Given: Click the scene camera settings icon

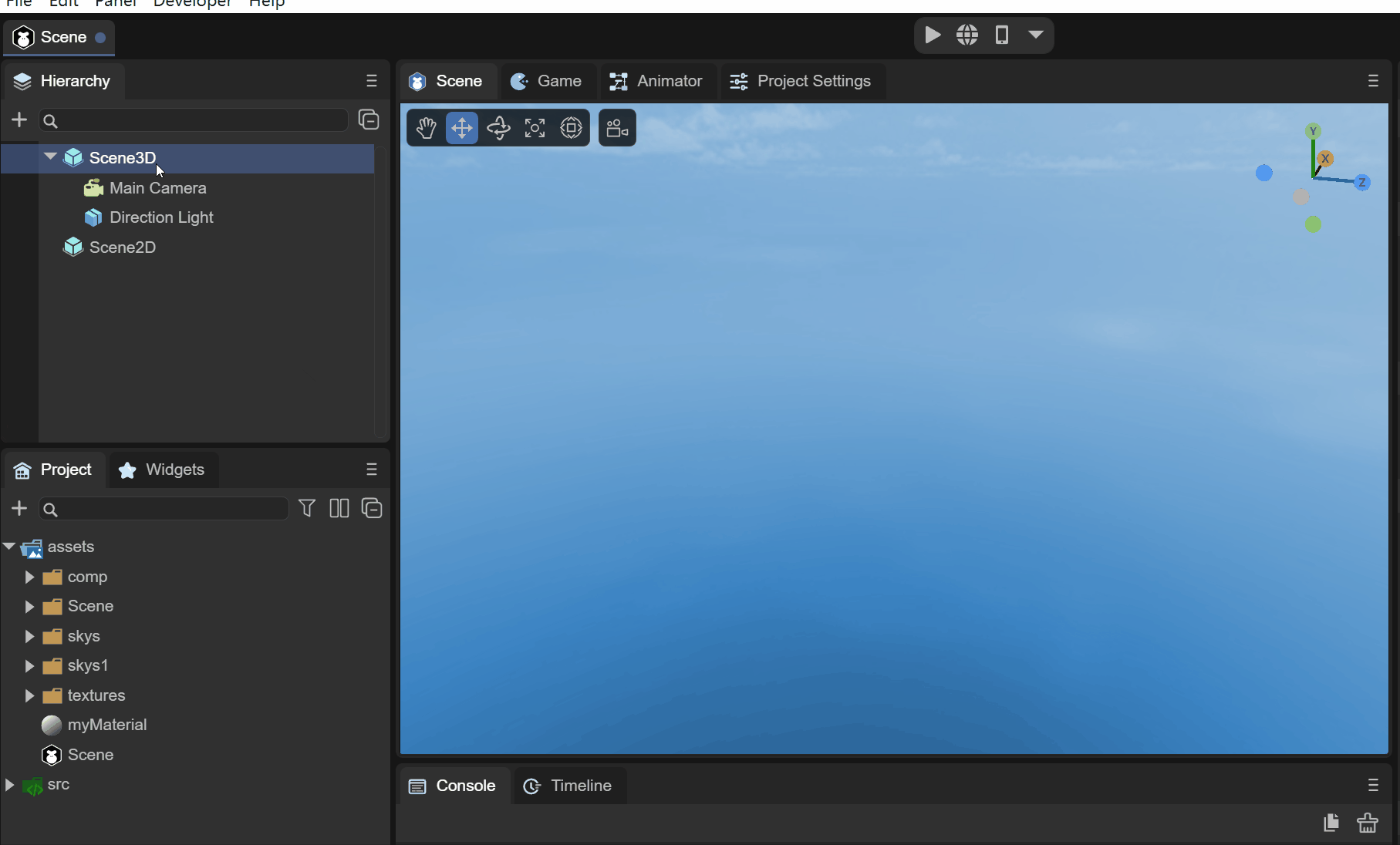Looking at the screenshot, I should [617, 128].
